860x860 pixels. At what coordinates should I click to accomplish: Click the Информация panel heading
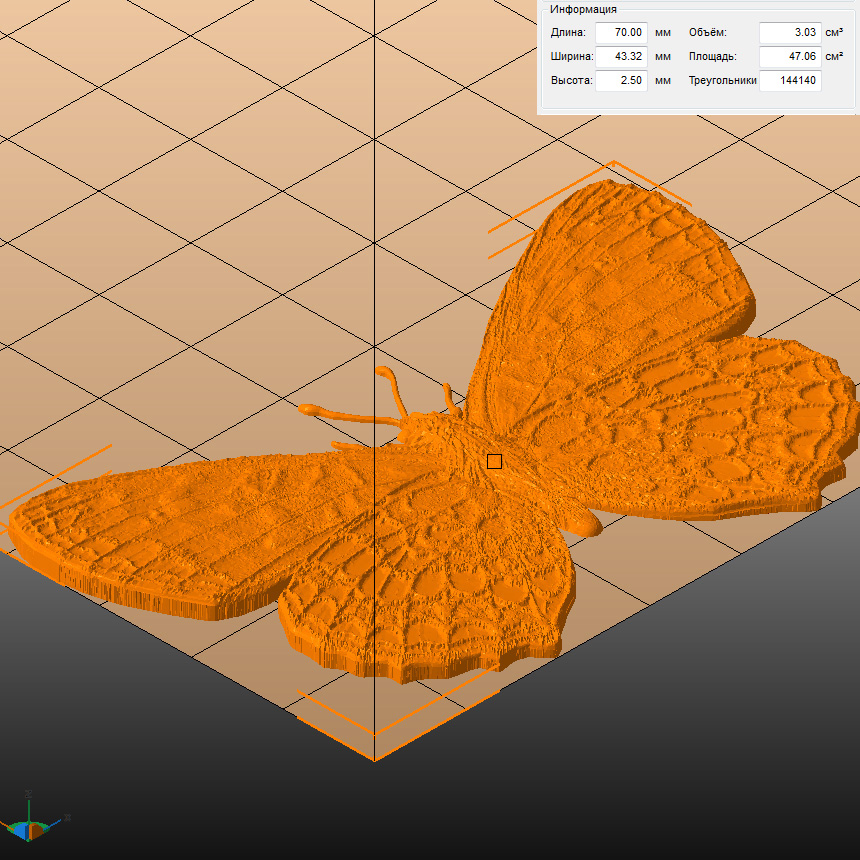583,10
